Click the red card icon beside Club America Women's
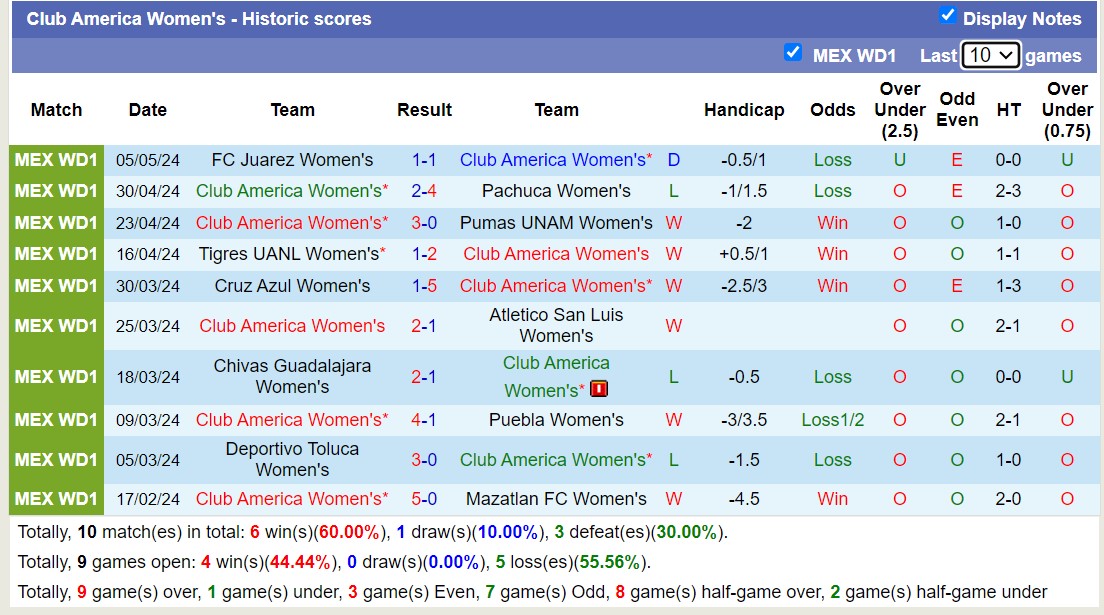Viewport: 1104px width, 615px height. 599,389
